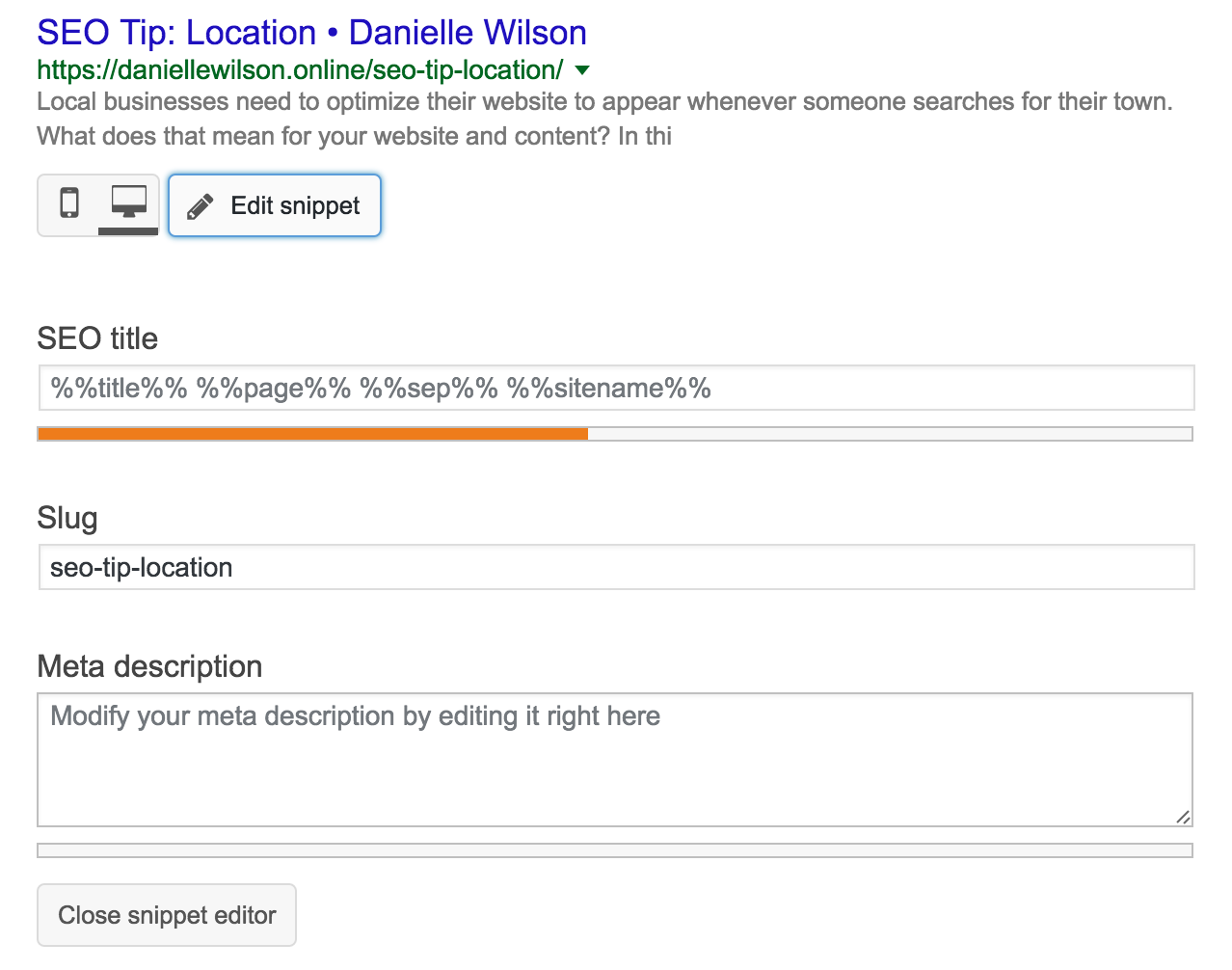Switch to mobile preview icon

click(x=68, y=204)
